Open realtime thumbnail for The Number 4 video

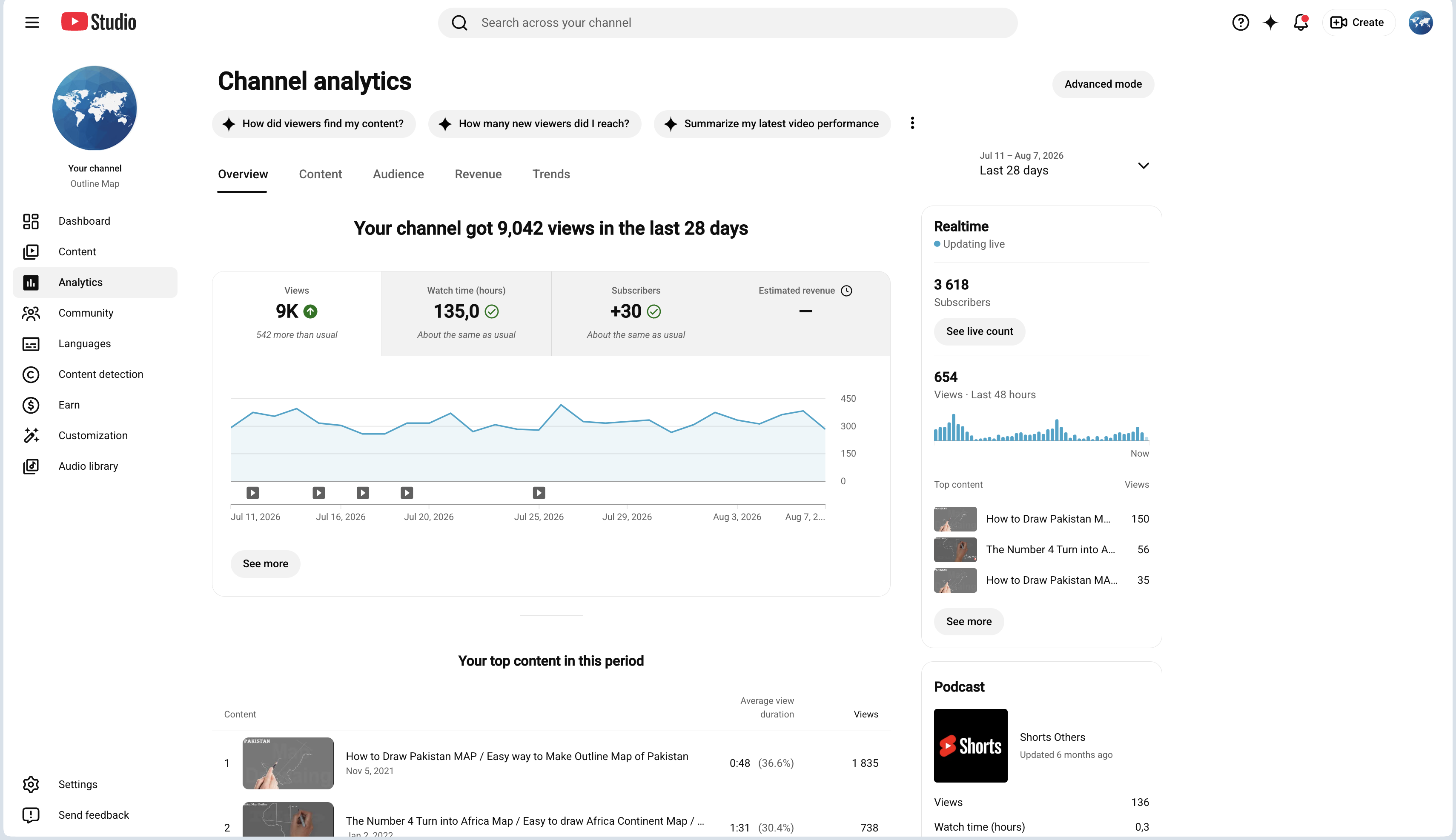point(956,550)
